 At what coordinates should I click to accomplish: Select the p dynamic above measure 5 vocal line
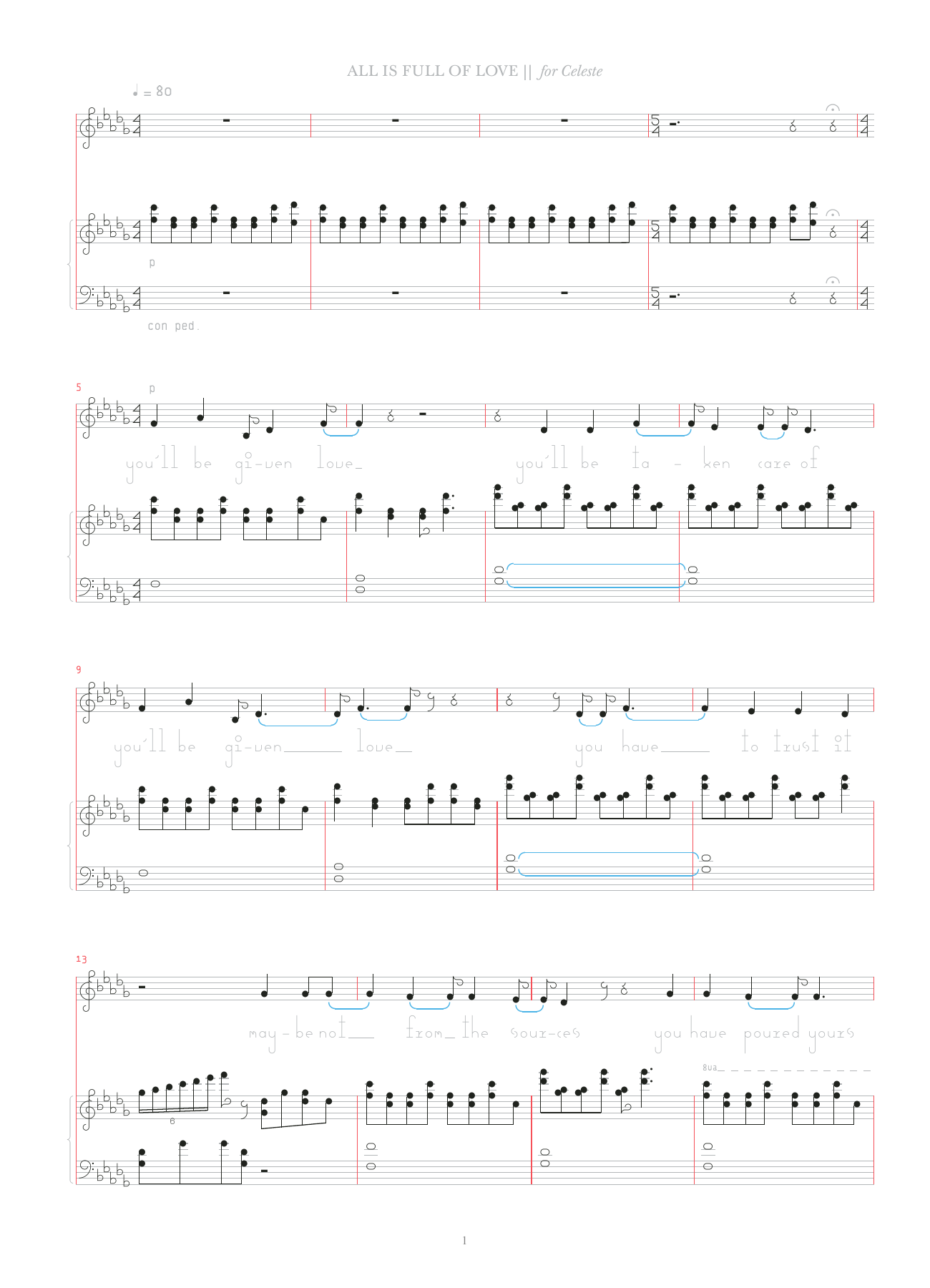(x=152, y=389)
